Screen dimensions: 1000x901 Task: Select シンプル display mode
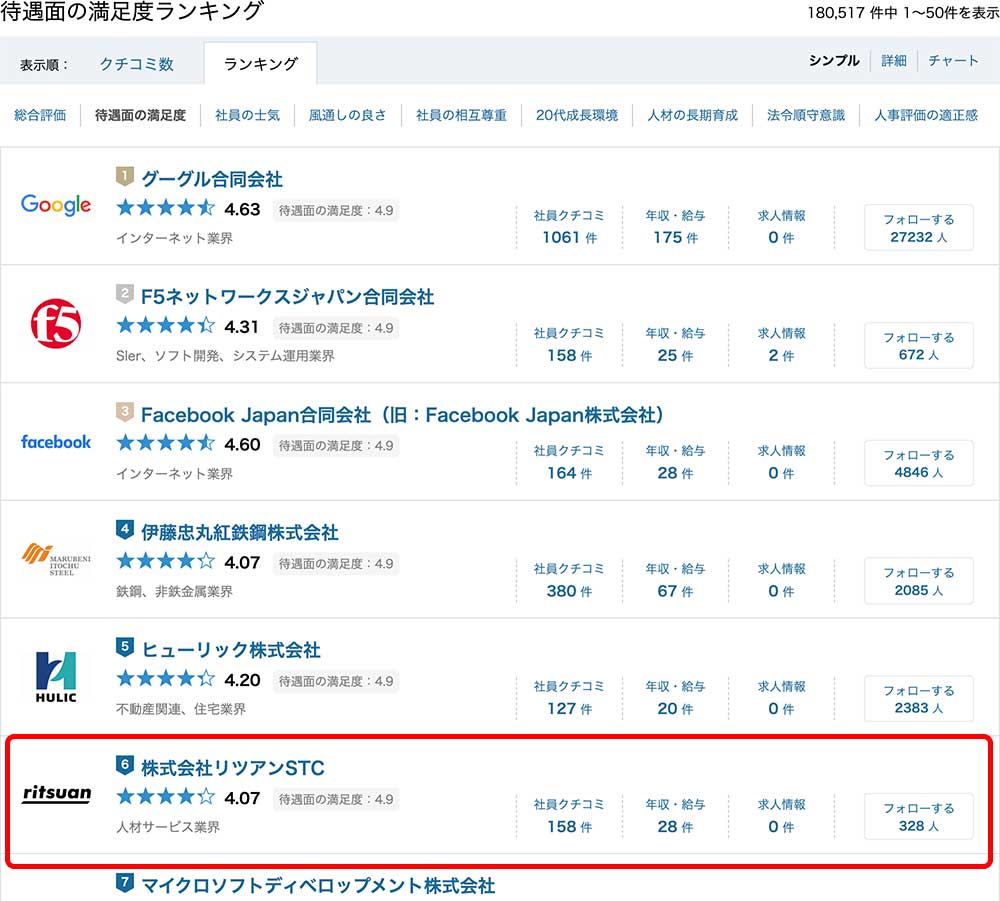pos(833,61)
